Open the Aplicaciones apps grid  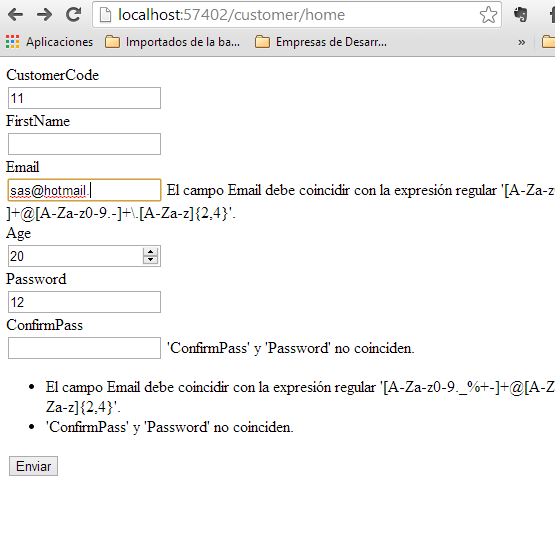(50, 42)
